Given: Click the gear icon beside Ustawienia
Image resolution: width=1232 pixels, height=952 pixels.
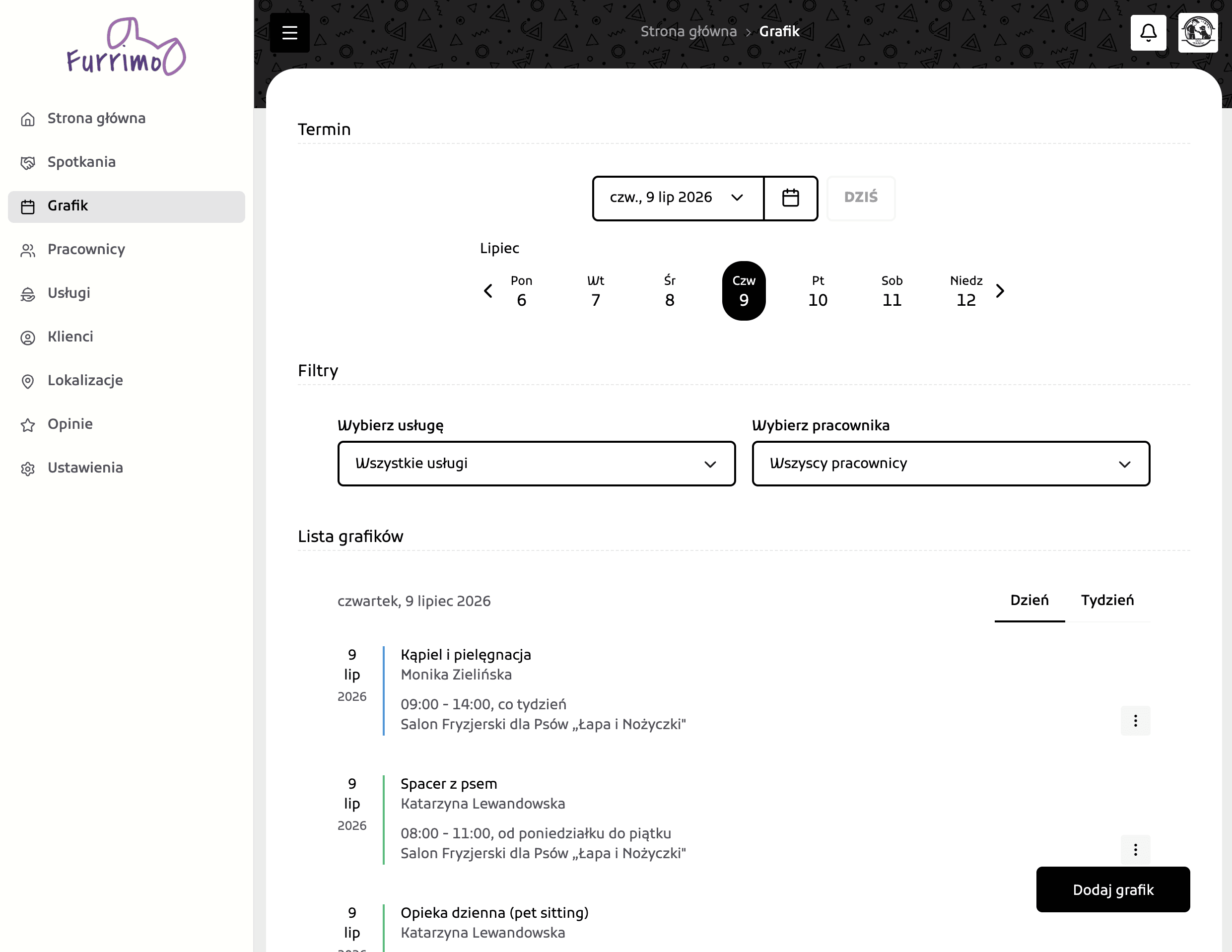Looking at the screenshot, I should pos(28,469).
